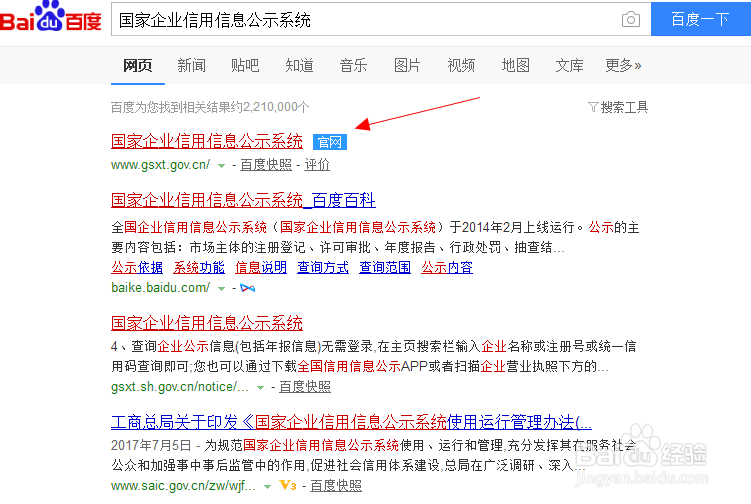Screen dimensions: 751x504
Task: Switch to the 图片 tab
Action: point(407,65)
